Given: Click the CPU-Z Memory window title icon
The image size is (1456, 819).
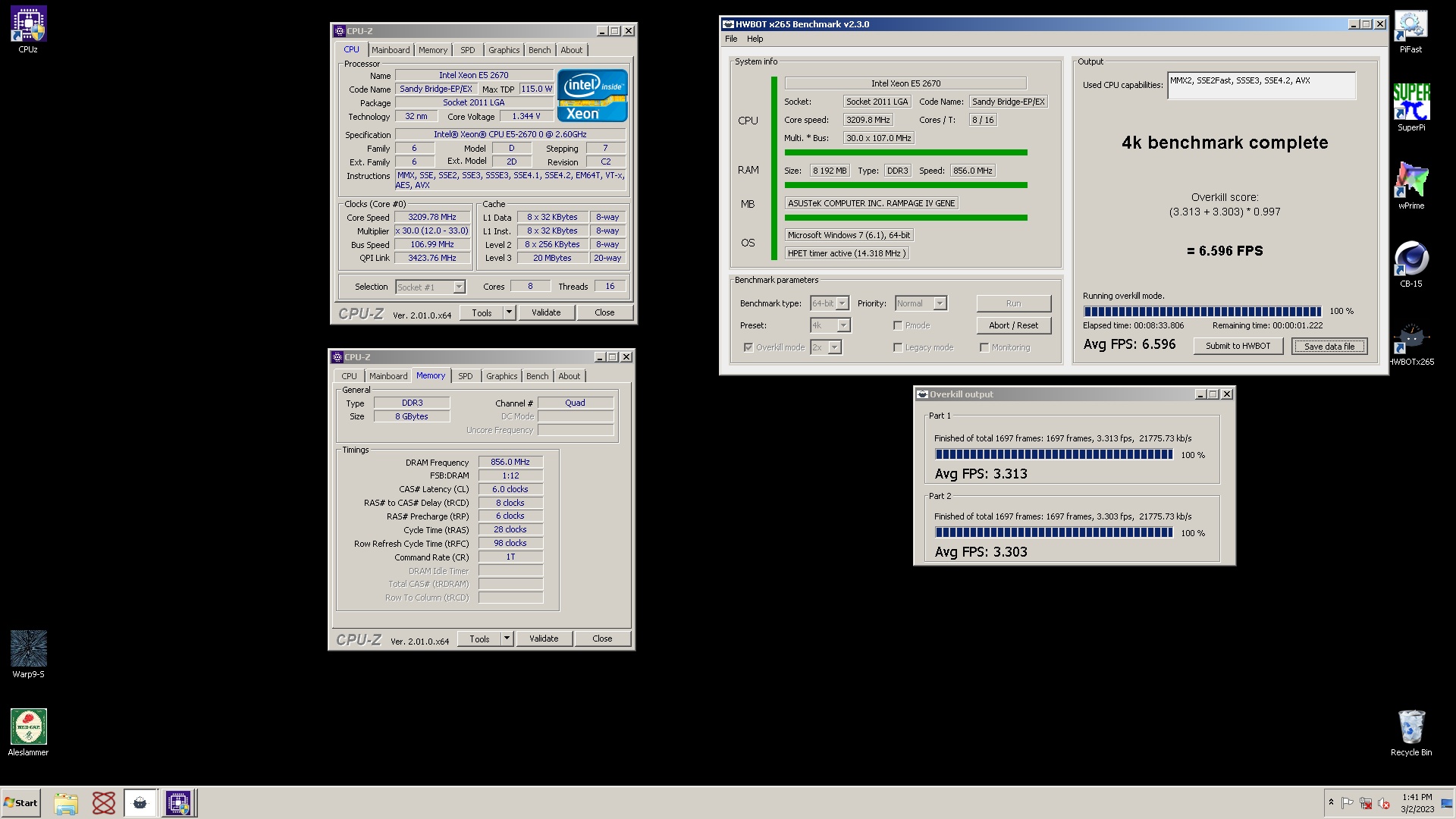Looking at the screenshot, I should [337, 357].
